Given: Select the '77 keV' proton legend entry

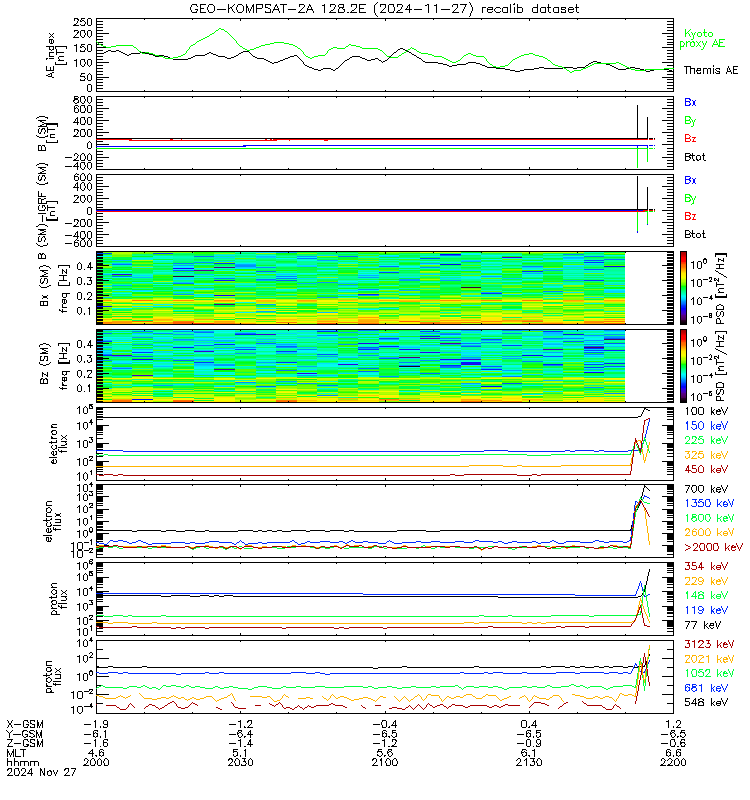Looking at the screenshot, I should pos(703,624).
